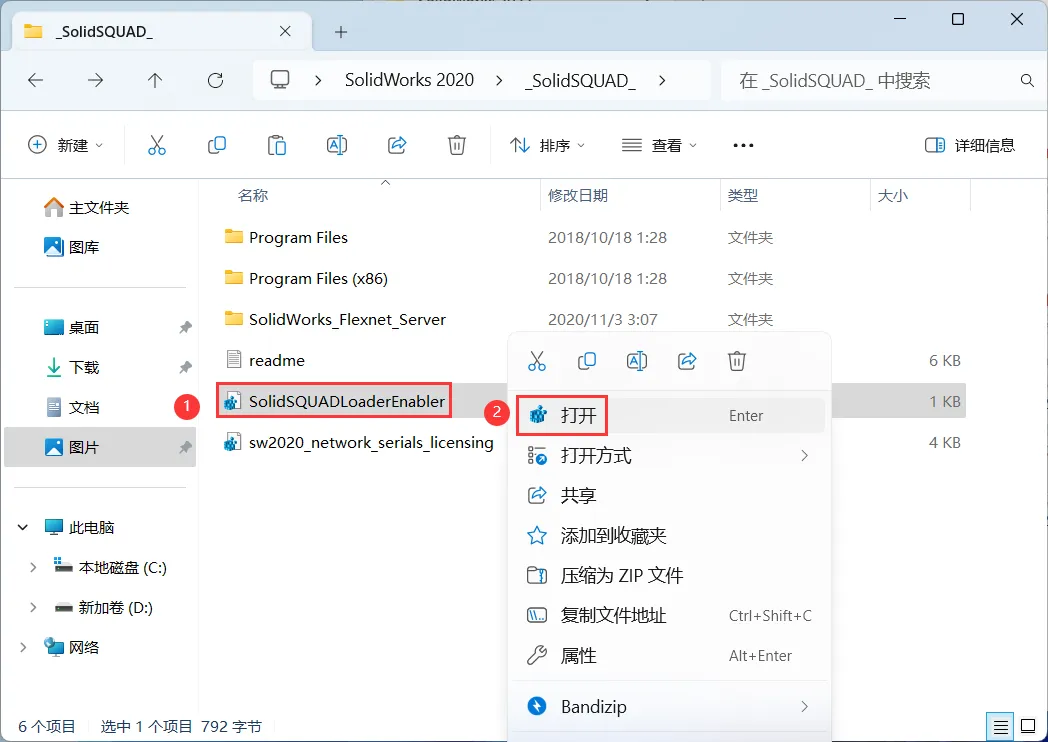Switch to large icons view in status bar
The width and height of the screenshot is (1048, 742).
pyautogui.click(x=1028, y=727)
